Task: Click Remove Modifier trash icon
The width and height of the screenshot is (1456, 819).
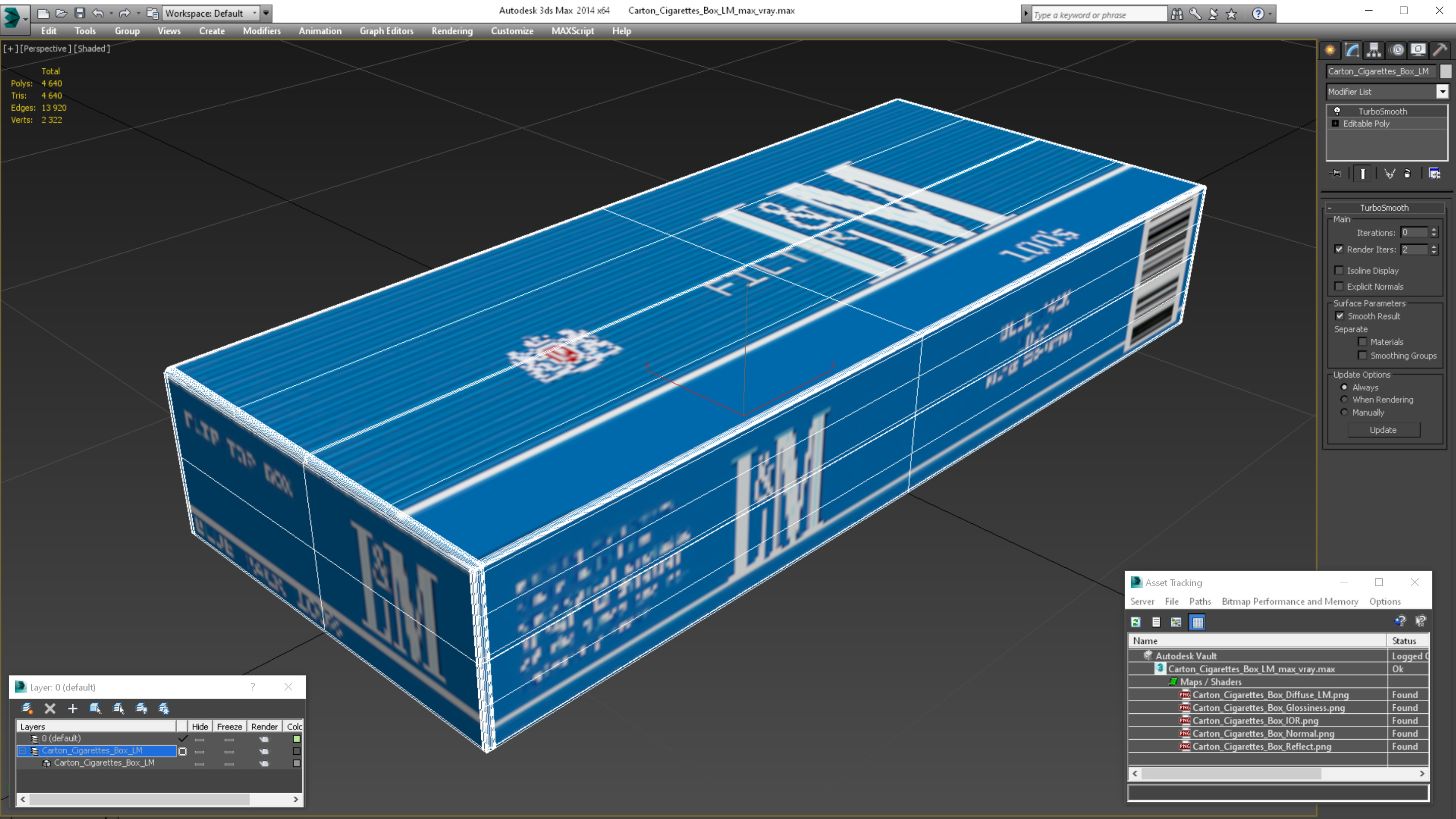Action: pyautogui.click(x=1407, y=173)
